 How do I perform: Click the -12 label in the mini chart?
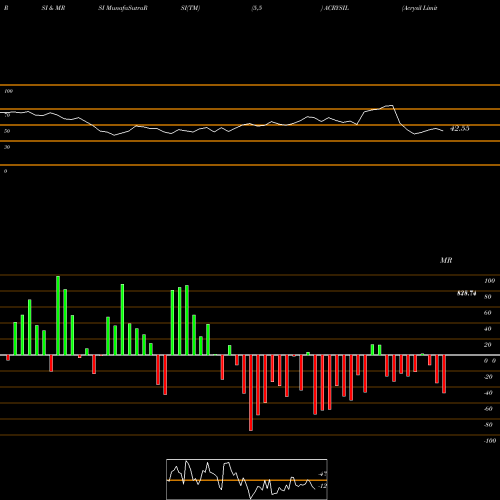(x=322, y=486)
